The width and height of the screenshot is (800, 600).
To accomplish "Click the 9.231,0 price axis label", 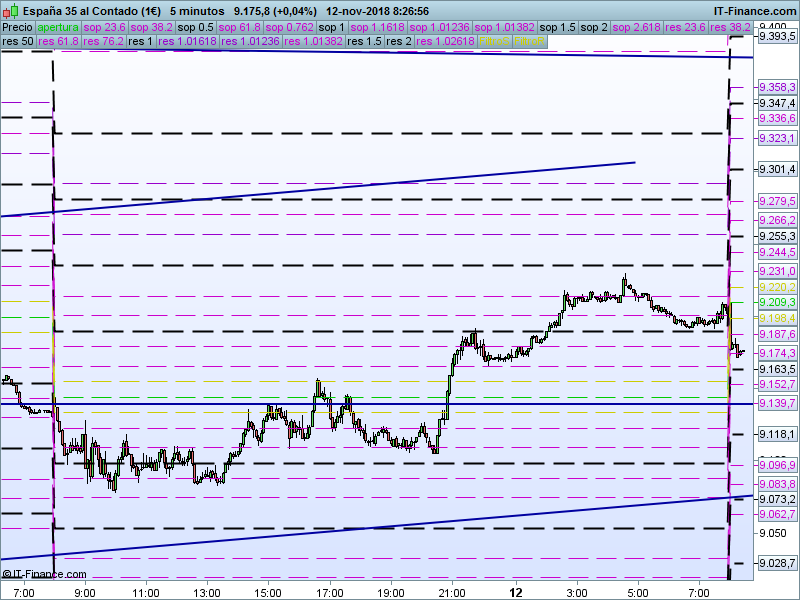I will pyautogui.click(x=777, y=271).
